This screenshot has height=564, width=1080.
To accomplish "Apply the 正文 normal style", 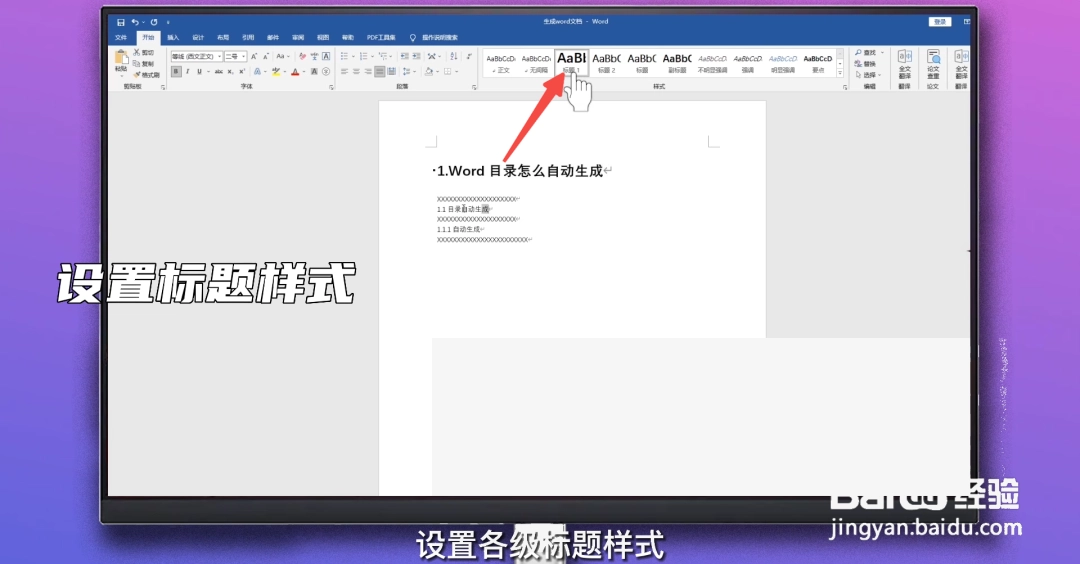I will [x=501, y=63].
